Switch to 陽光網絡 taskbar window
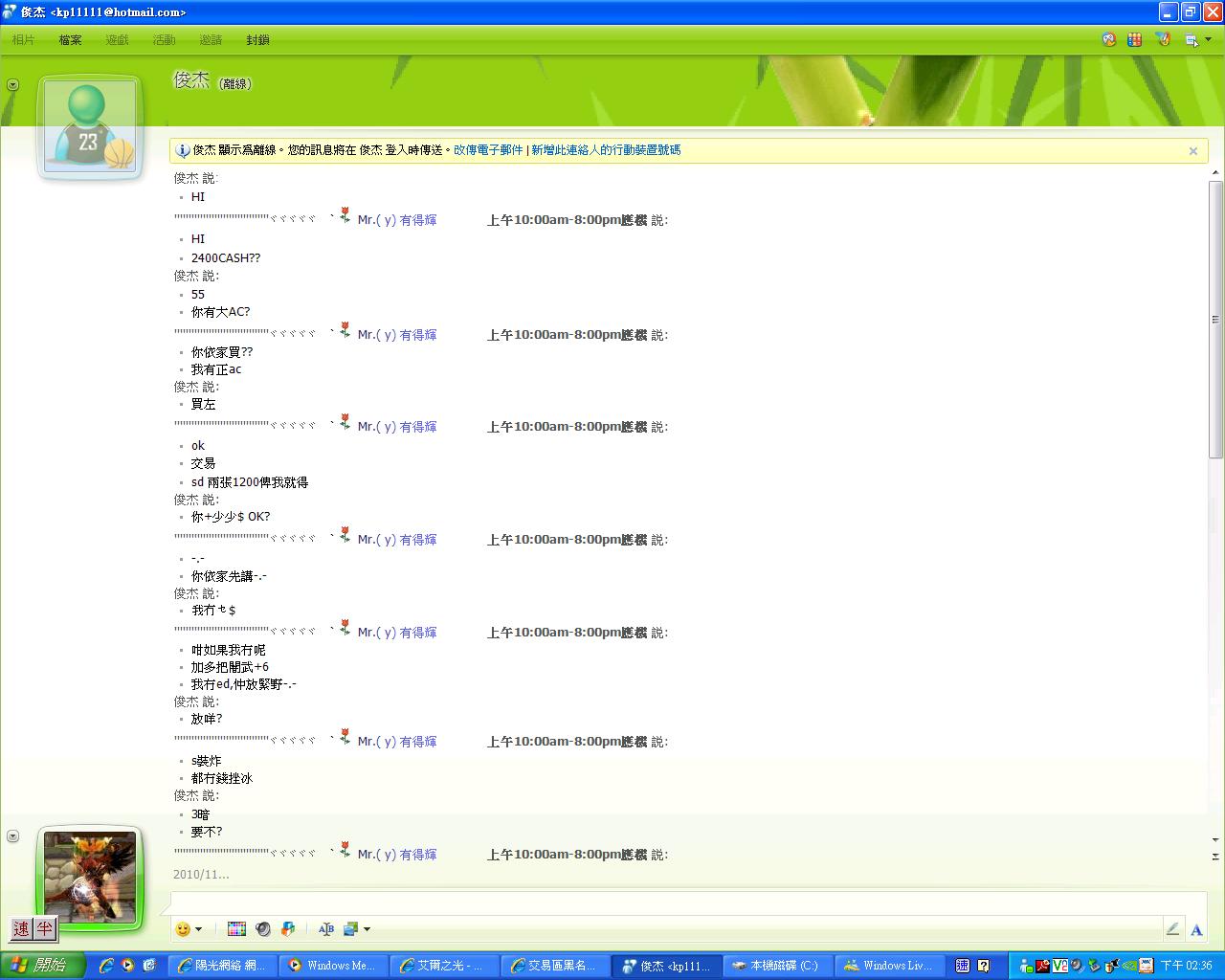The image size is (1225, 980). coord(223,966)
